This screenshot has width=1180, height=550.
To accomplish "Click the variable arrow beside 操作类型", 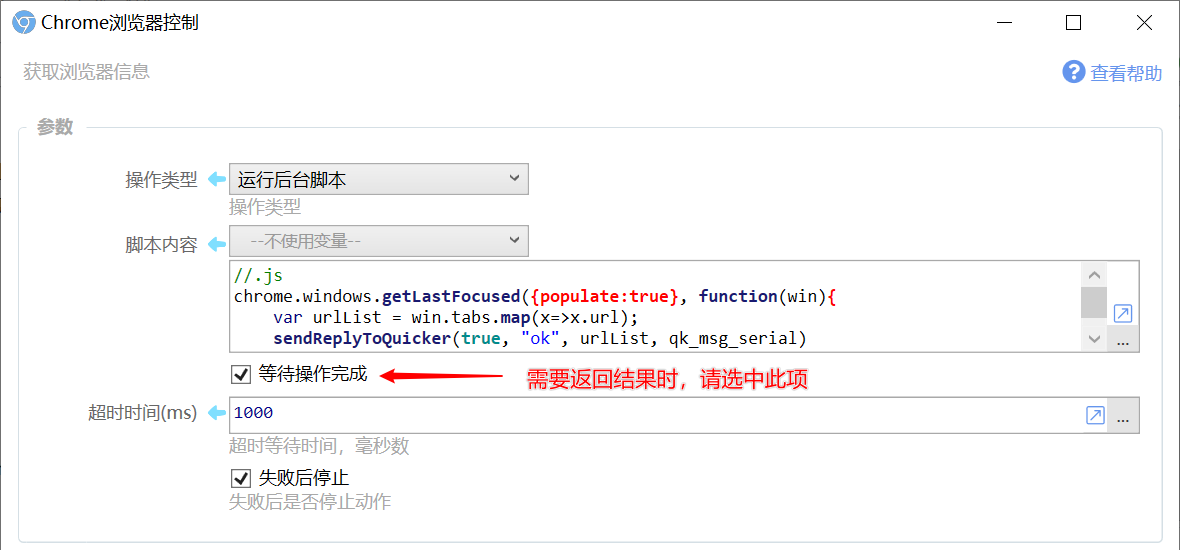I will pos(216,180).
